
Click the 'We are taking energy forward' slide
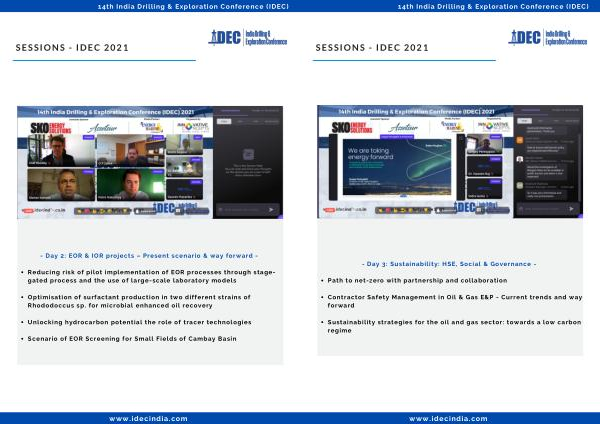tap(396, 166)
